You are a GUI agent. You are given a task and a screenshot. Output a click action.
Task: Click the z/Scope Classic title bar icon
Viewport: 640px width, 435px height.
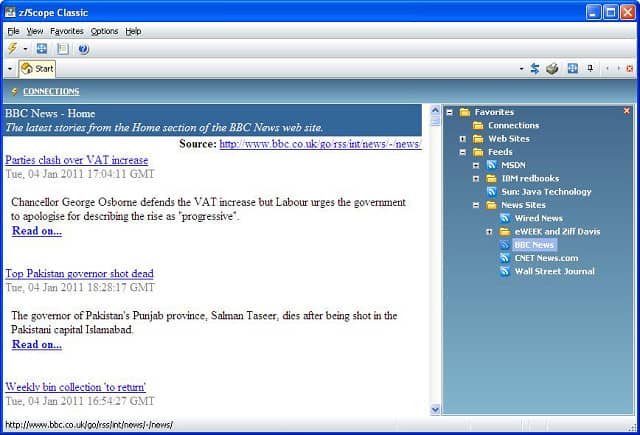click(x=10, y=12)
